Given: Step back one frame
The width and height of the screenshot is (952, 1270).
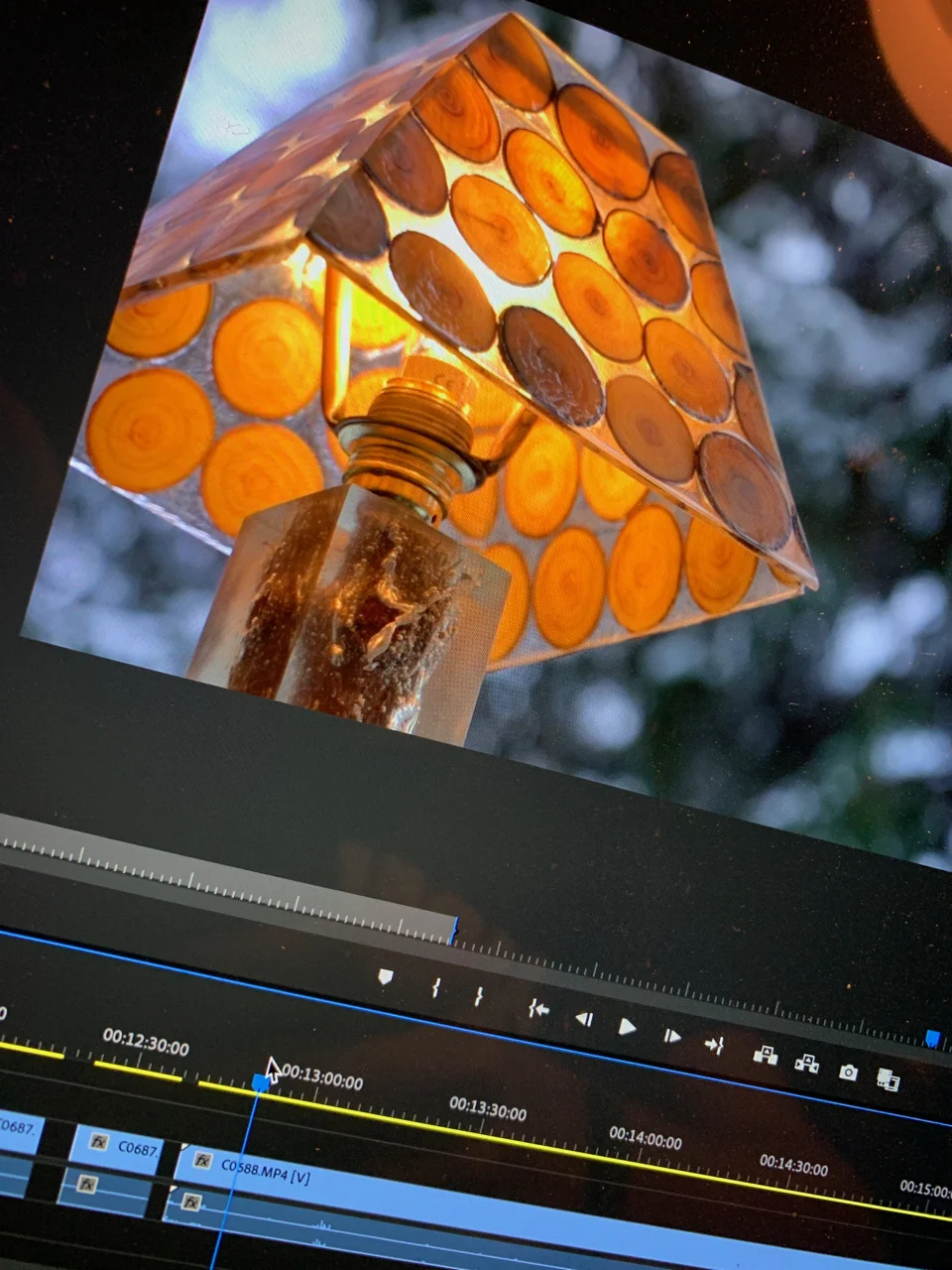Looking at the screenshot, I should pyautogui.click(x=584, y=1019).
